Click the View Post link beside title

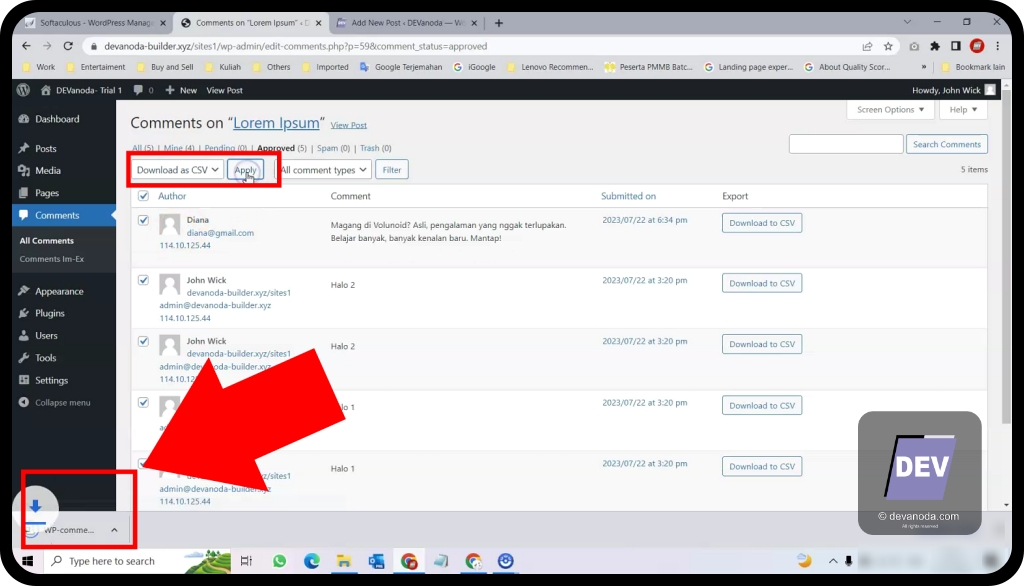[349, 125]
